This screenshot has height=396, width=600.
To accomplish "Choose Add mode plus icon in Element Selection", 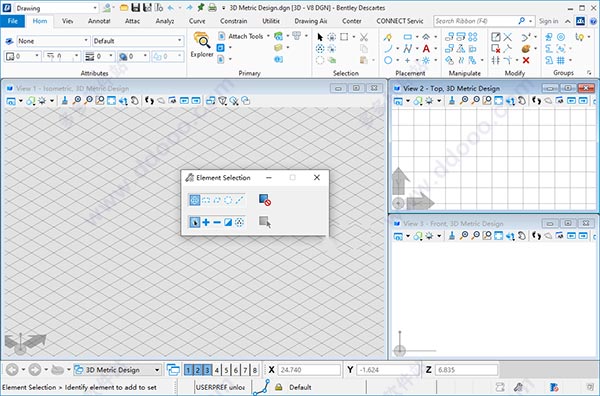I will coord(206,222).
